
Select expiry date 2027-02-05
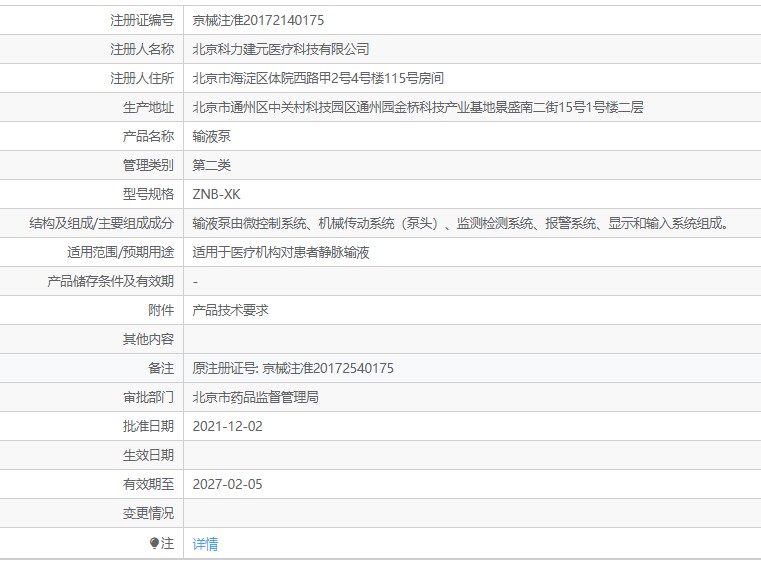coord(227,484)
